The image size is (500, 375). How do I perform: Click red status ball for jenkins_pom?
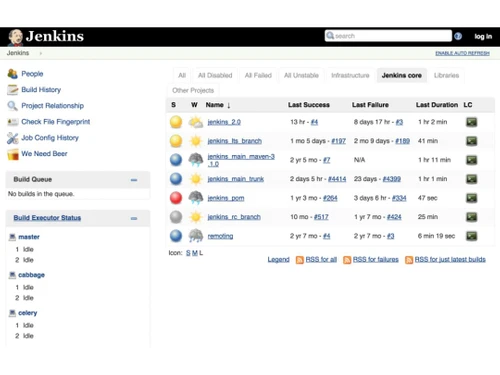click(x=176, y=198)
